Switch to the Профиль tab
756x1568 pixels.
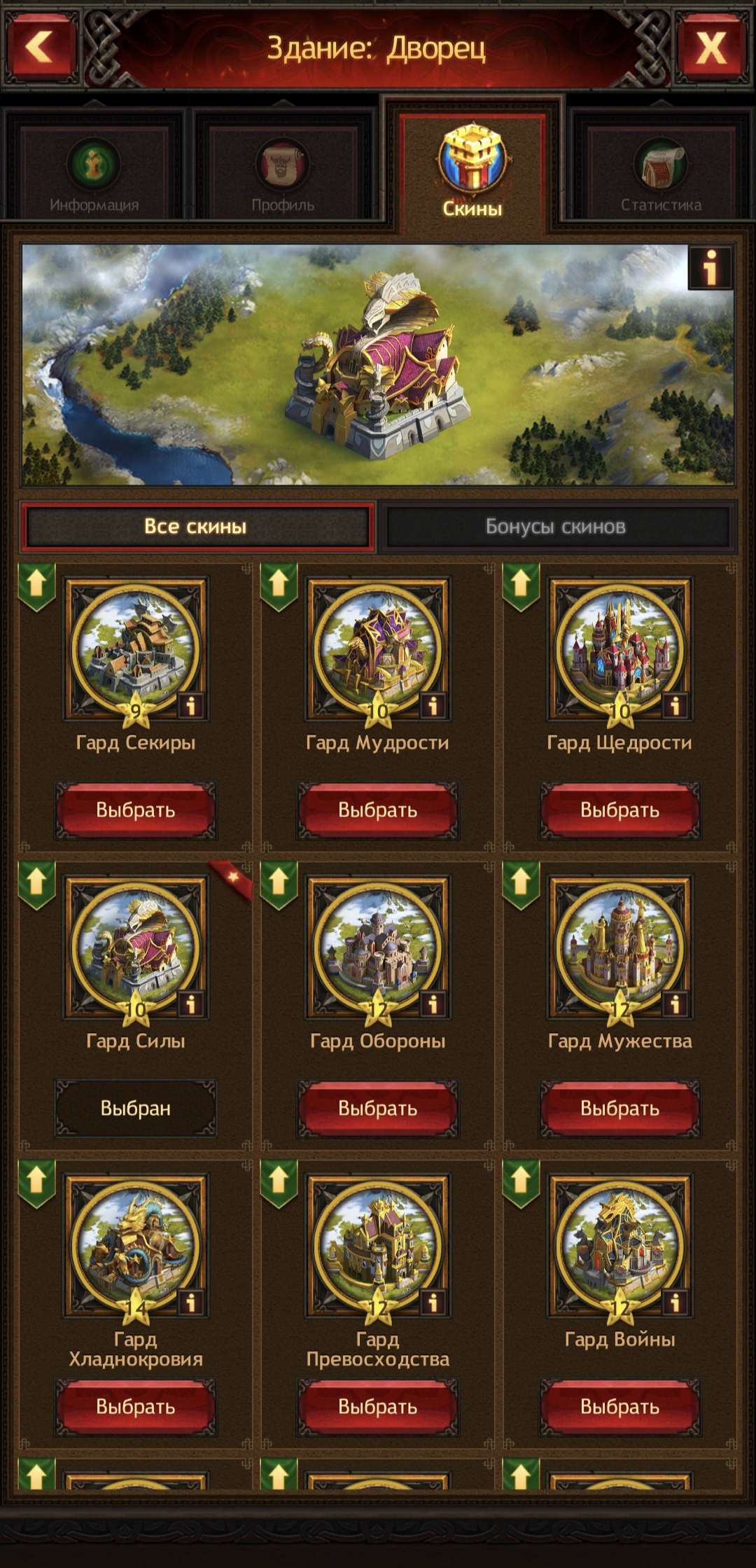pyautogui.click(x=283, y=173)
